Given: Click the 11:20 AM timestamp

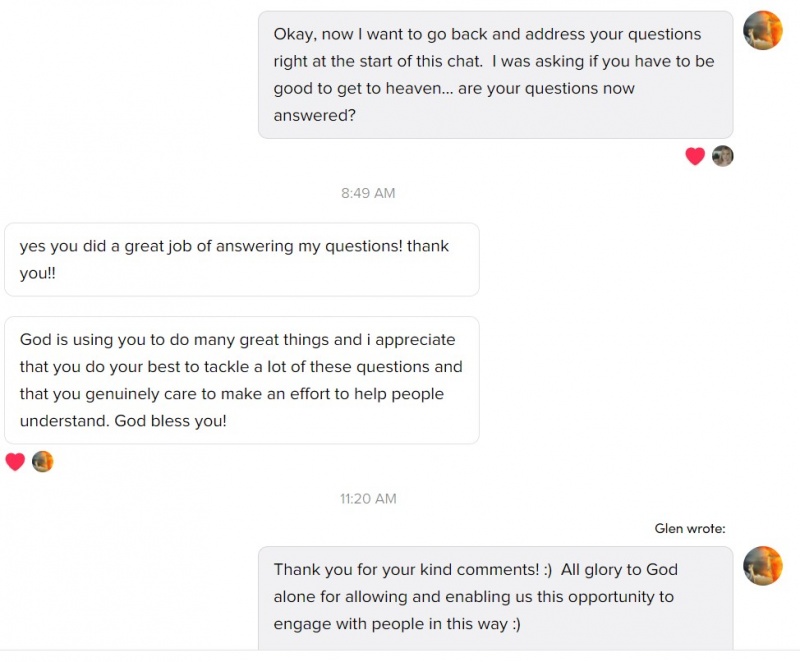Looking at the screenshot, I should point(368,498).
